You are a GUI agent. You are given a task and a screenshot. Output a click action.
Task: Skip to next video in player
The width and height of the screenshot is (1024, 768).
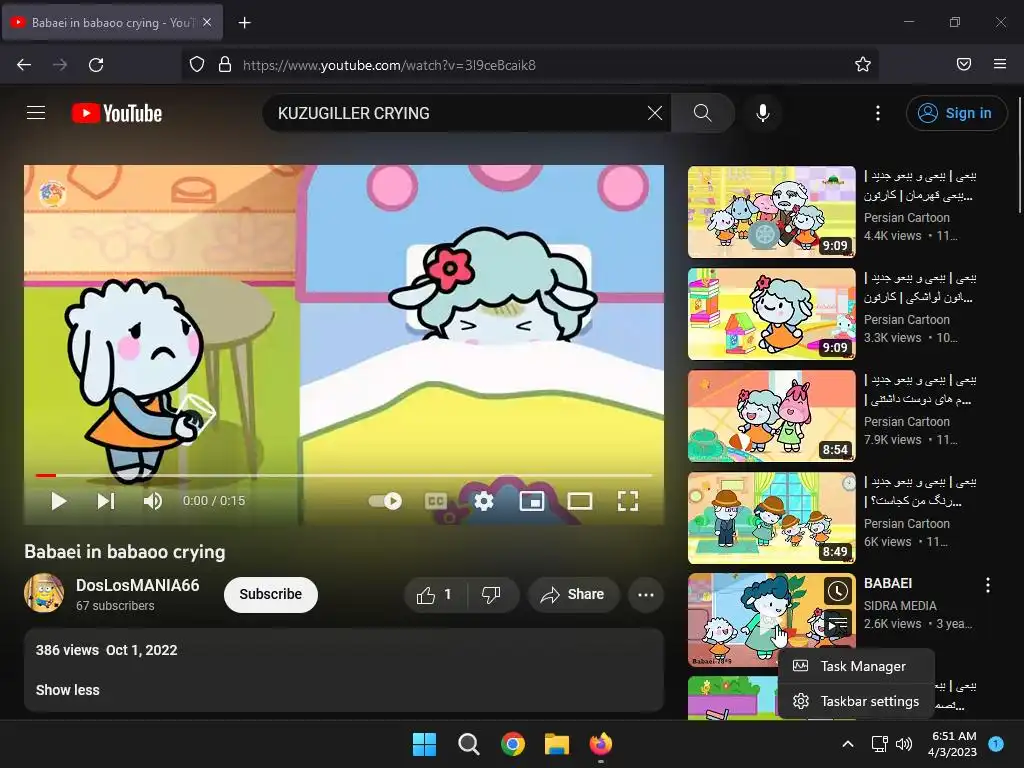click(x=106, y=501)
